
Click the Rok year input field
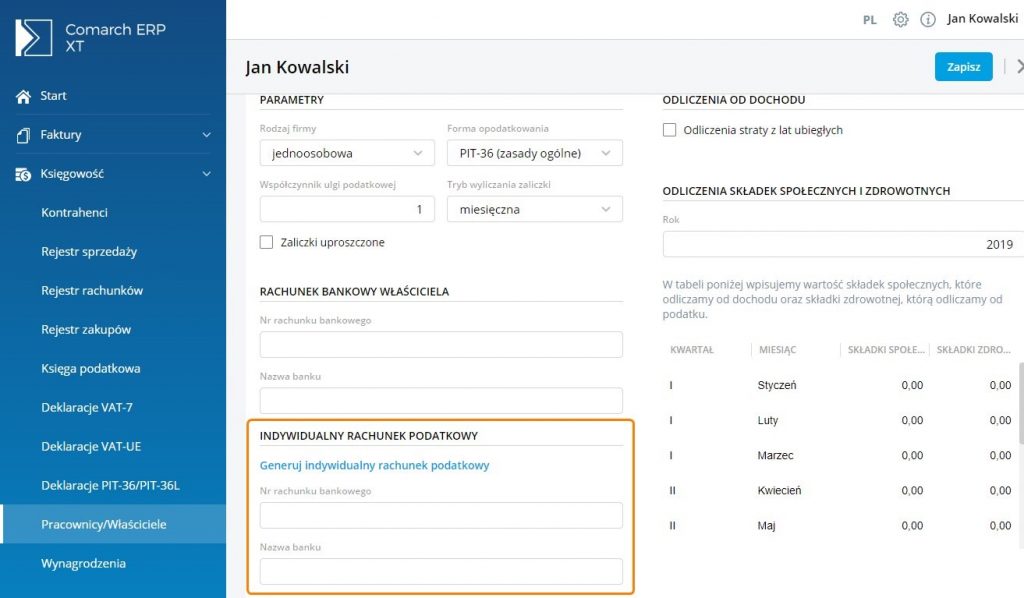tap(842, 244)
